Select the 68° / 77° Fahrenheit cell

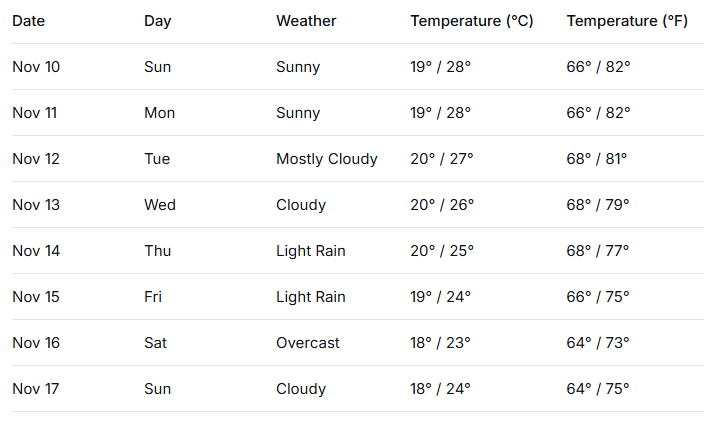[598, 251]
